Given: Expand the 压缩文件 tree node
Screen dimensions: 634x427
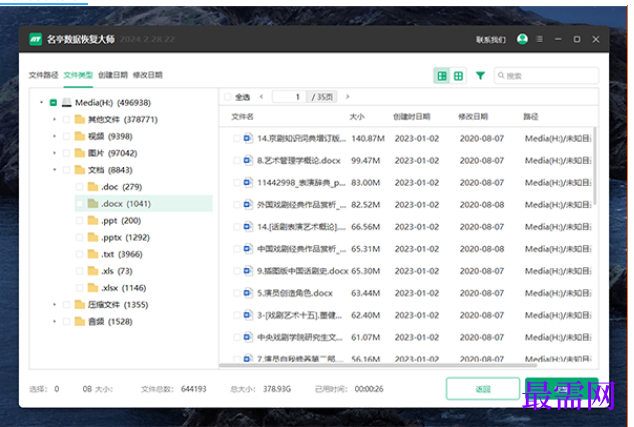Looking at the screenshot, I should (54, 304).
